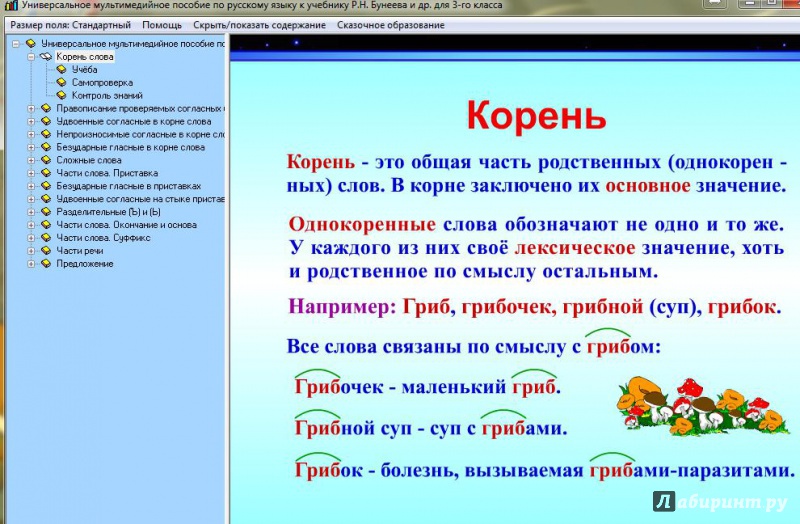Expand Правописание проверяемых согласных node
The height and width of the screenshot is (524, 800).
(x=31, y=109)
